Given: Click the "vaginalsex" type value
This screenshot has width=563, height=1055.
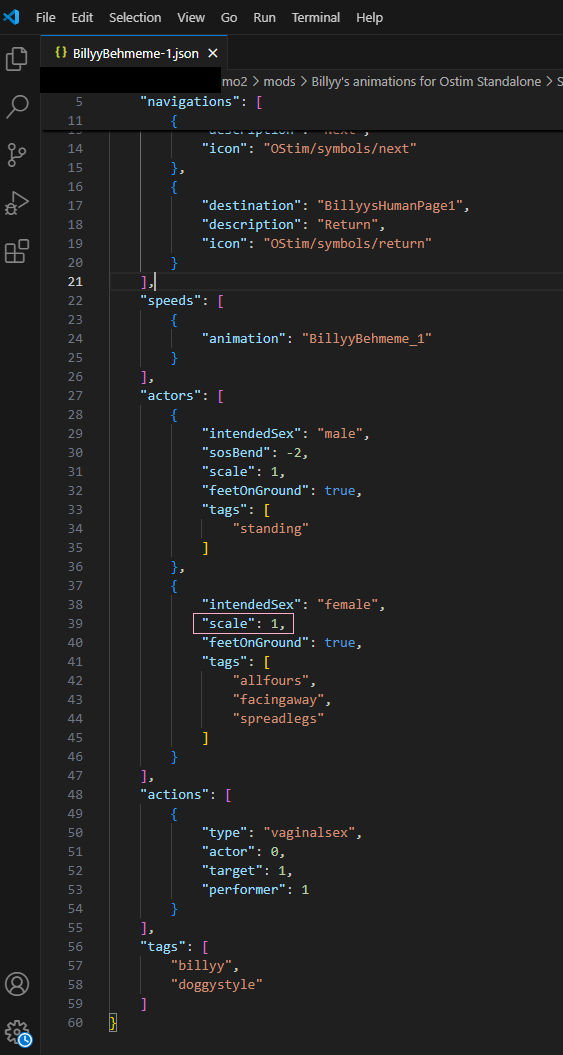Looking at the screenshot, I should (309, 832).
